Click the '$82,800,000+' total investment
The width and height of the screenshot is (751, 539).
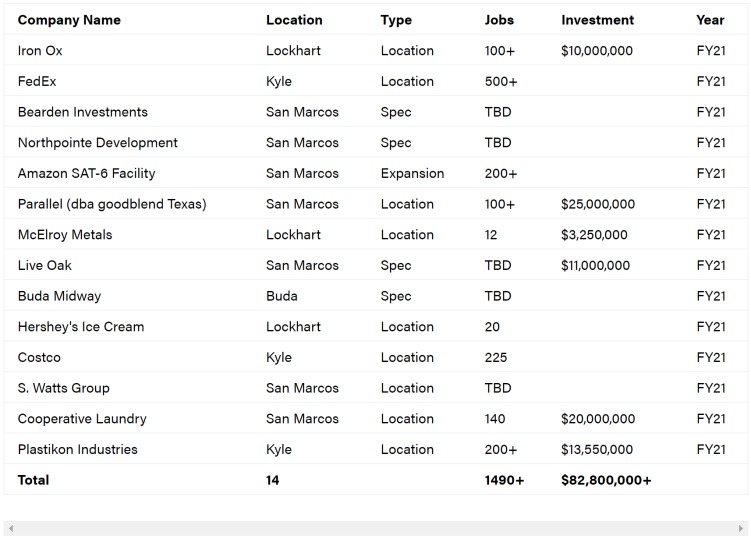pos(606,480)
